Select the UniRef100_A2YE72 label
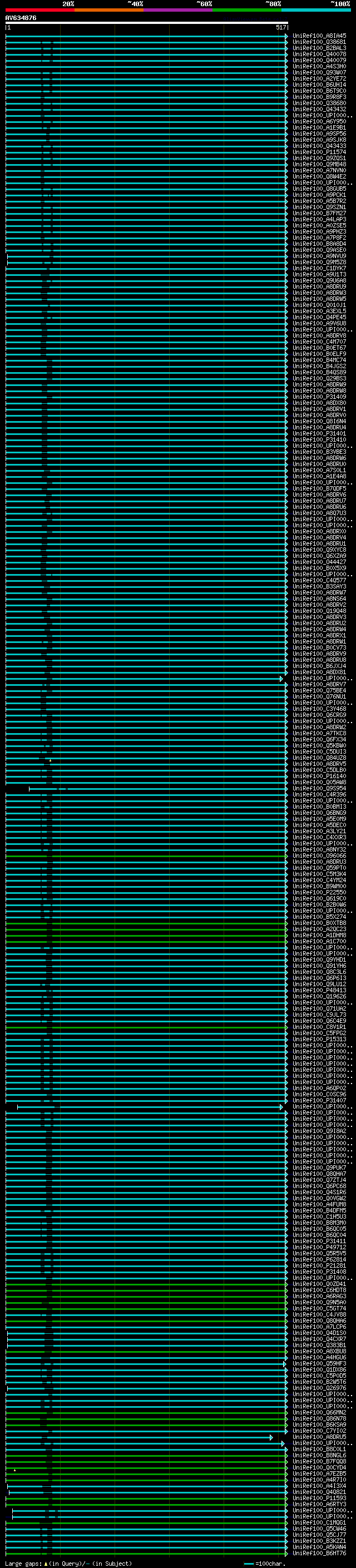 click(x=319, y=78)
